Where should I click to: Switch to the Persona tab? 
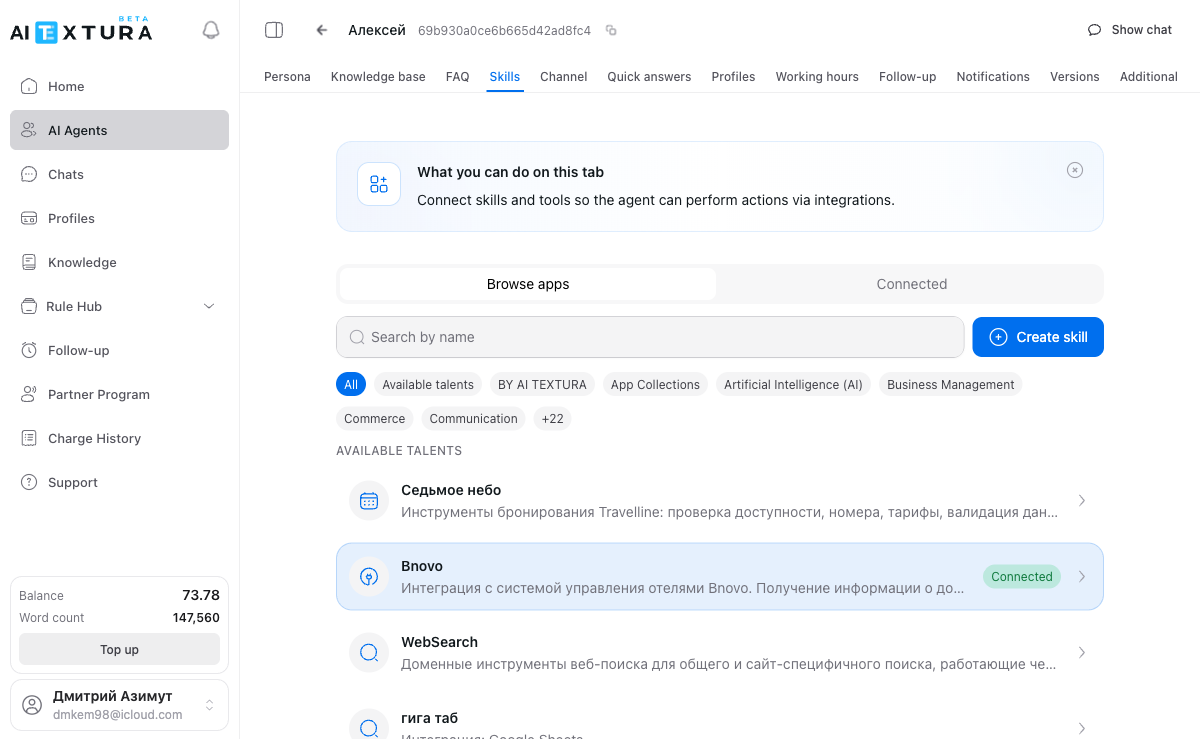[287, 76]
